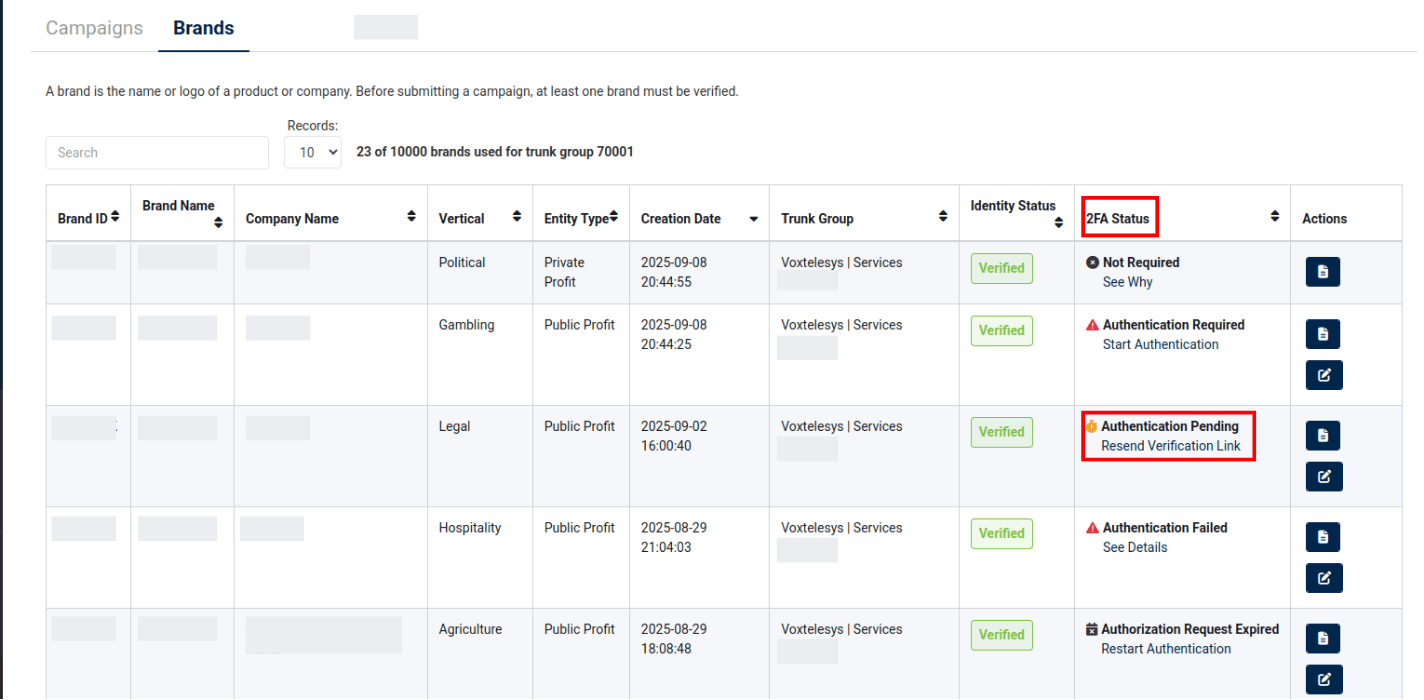Image resolution: width=1424 pixels, height=700 pixels.
Task: Click into the brand Search field
Action: click(x=157, y=153)
